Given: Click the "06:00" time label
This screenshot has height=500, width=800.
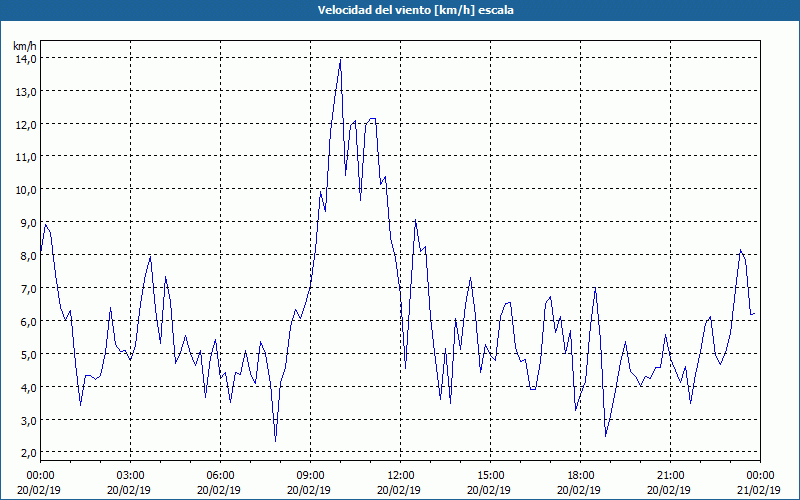Looking at the screenshot, I should tap(220, 476).
